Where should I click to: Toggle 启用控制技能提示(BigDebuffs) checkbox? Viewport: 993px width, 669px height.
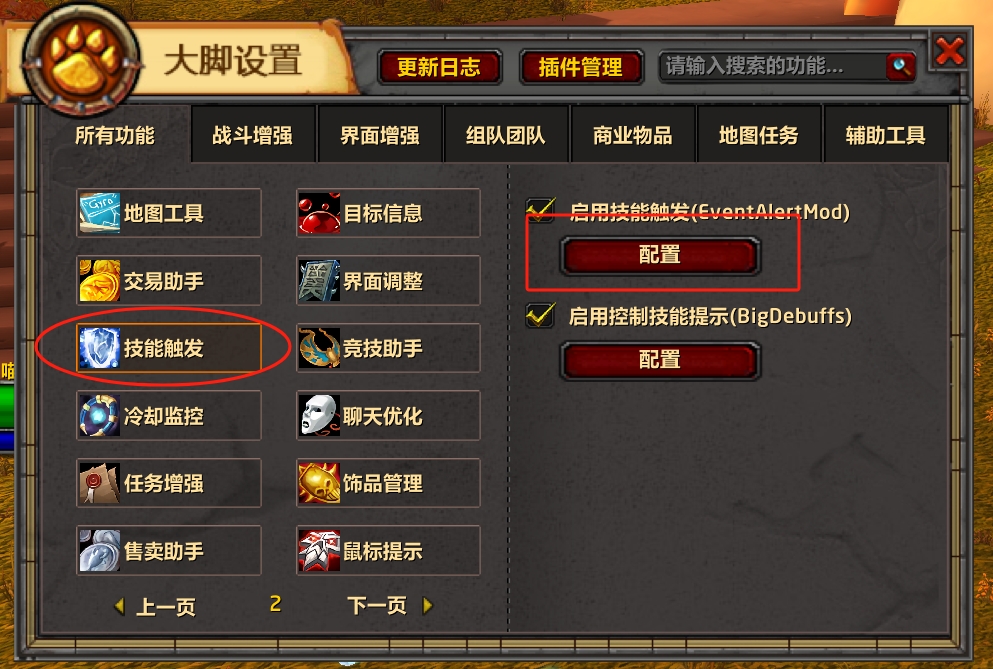pyautogui.click(x=540, y=315)
